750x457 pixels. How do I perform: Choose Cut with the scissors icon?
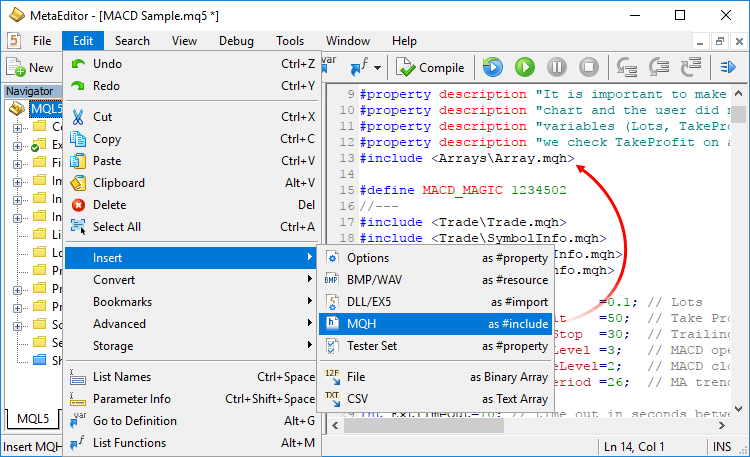[105, 117]
